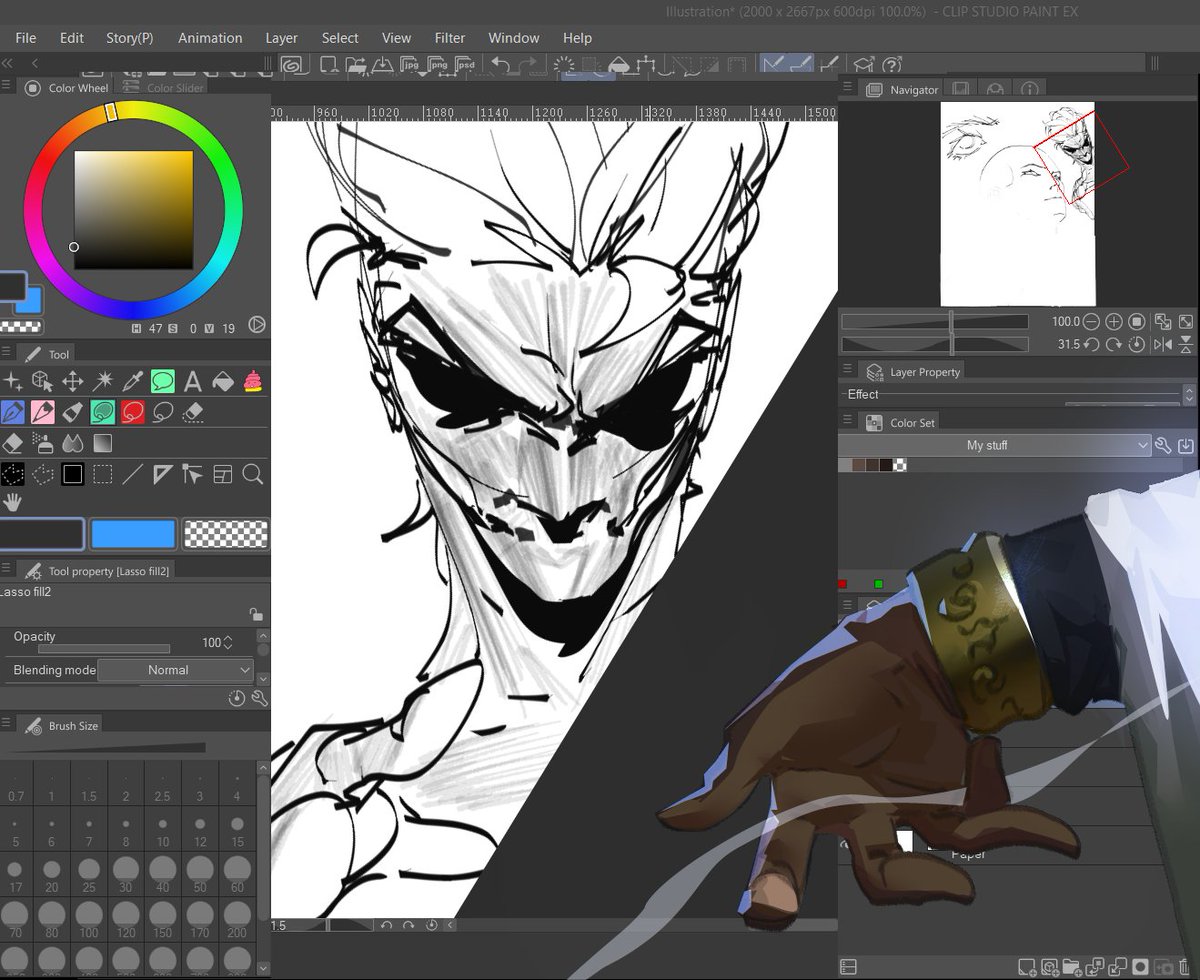The image size is (1200, 980).
Task: Open Layer menu
Action: pyautogui.click(x=281, y=38)
